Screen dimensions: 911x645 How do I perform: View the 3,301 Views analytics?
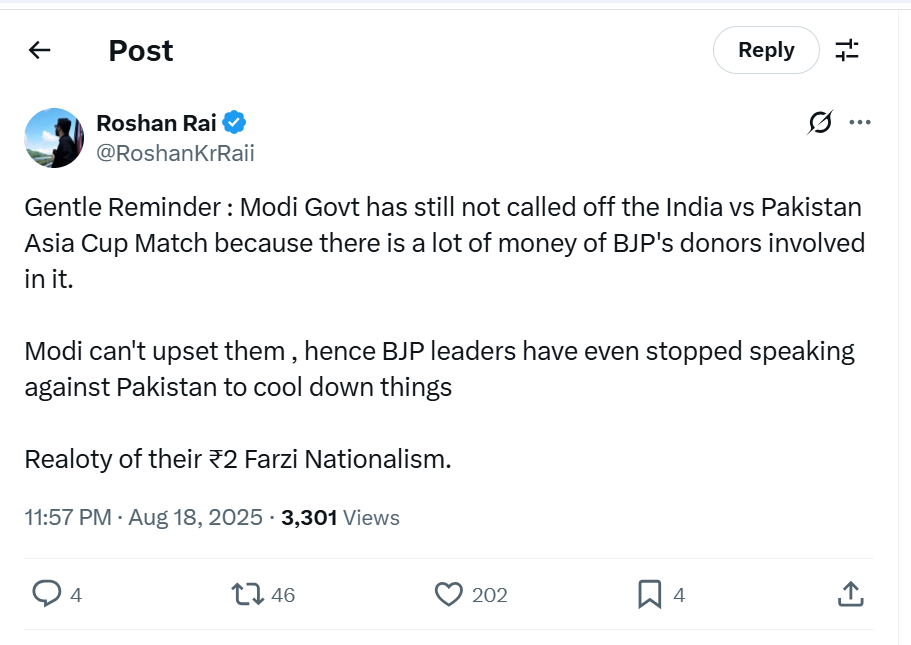click(340, 518)
